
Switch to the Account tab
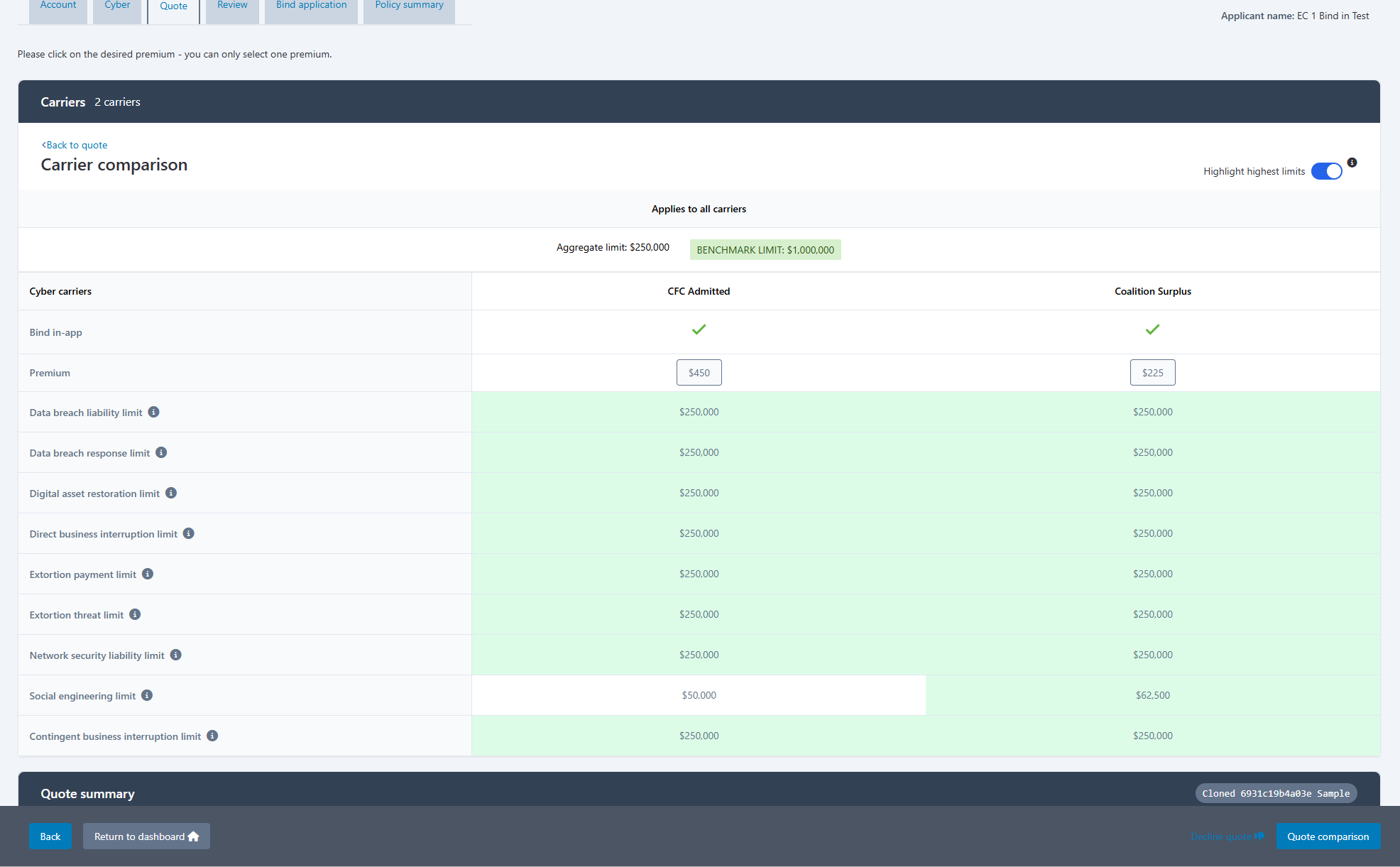[x=58, y=7]
